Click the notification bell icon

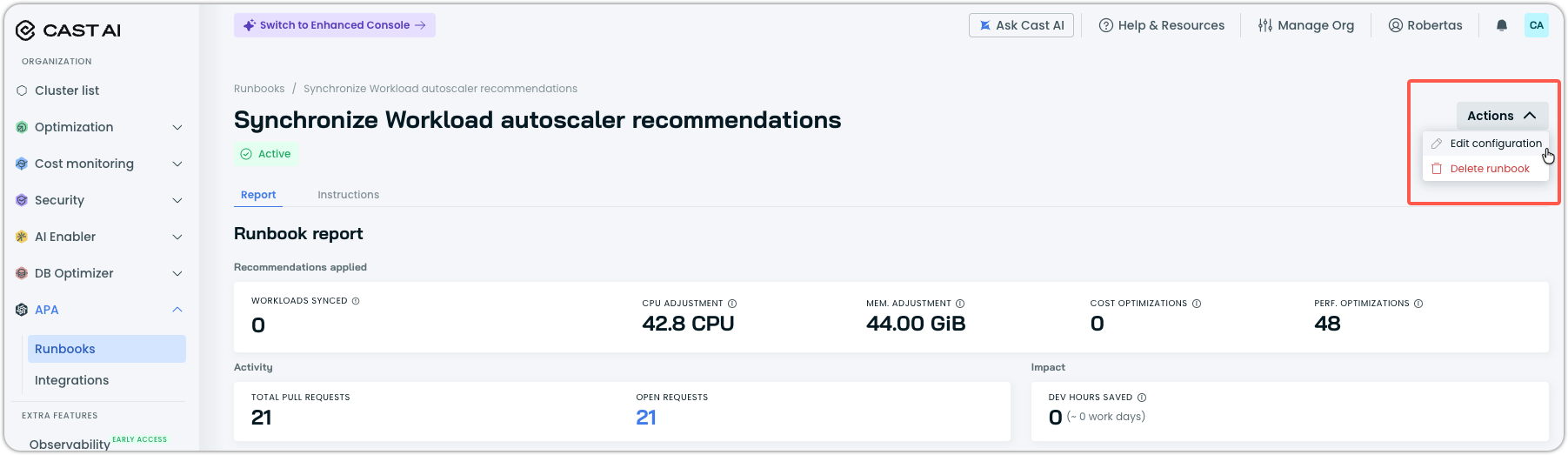point(1501,25)
